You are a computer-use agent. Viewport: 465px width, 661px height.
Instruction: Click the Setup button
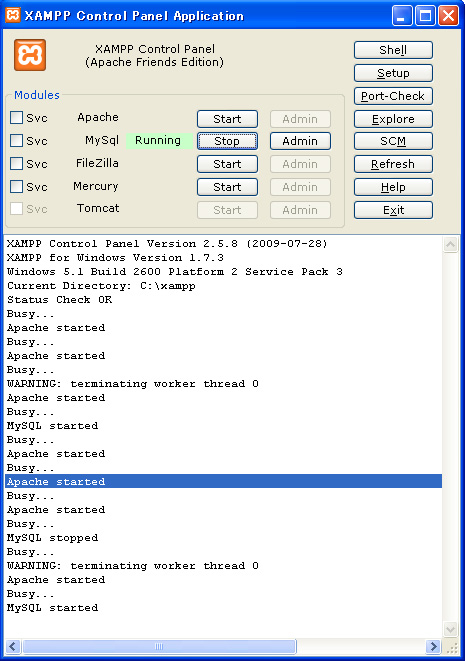click(393, 73)
